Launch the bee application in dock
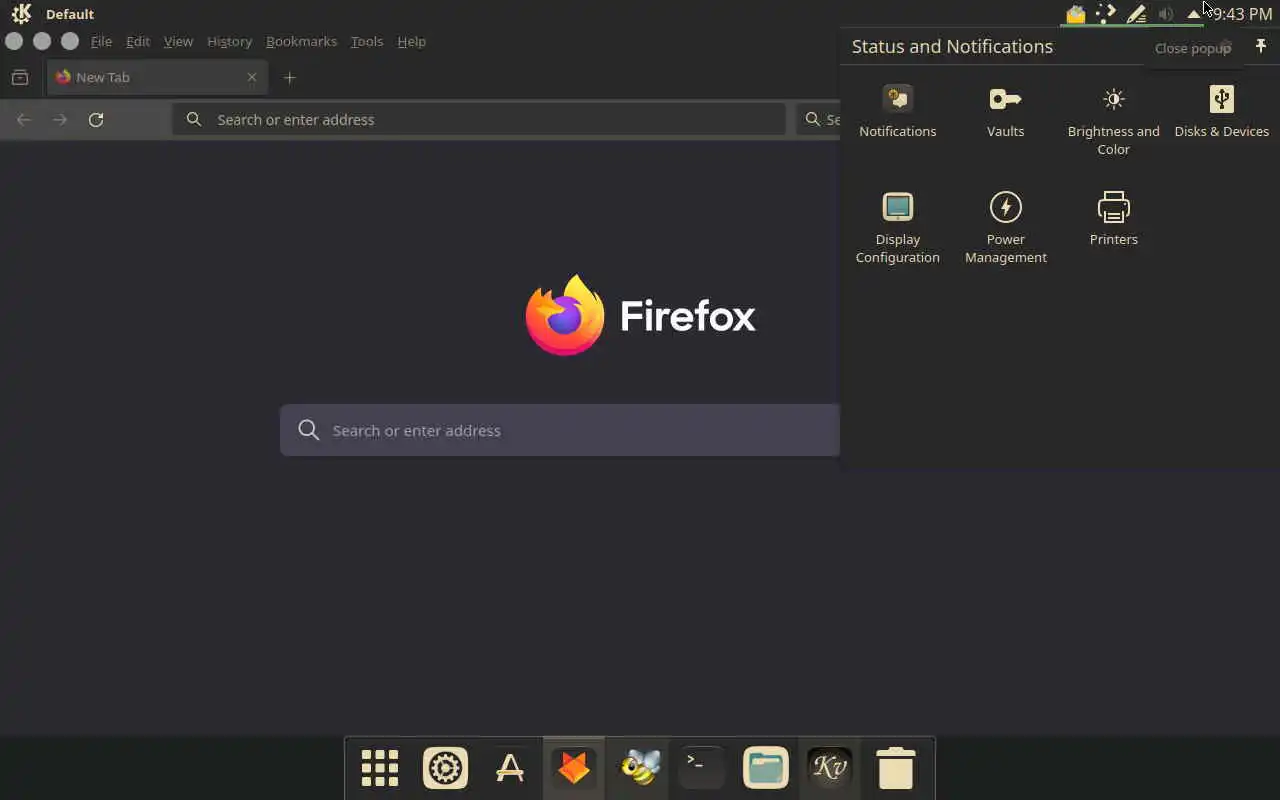 (x=639, y=768)
